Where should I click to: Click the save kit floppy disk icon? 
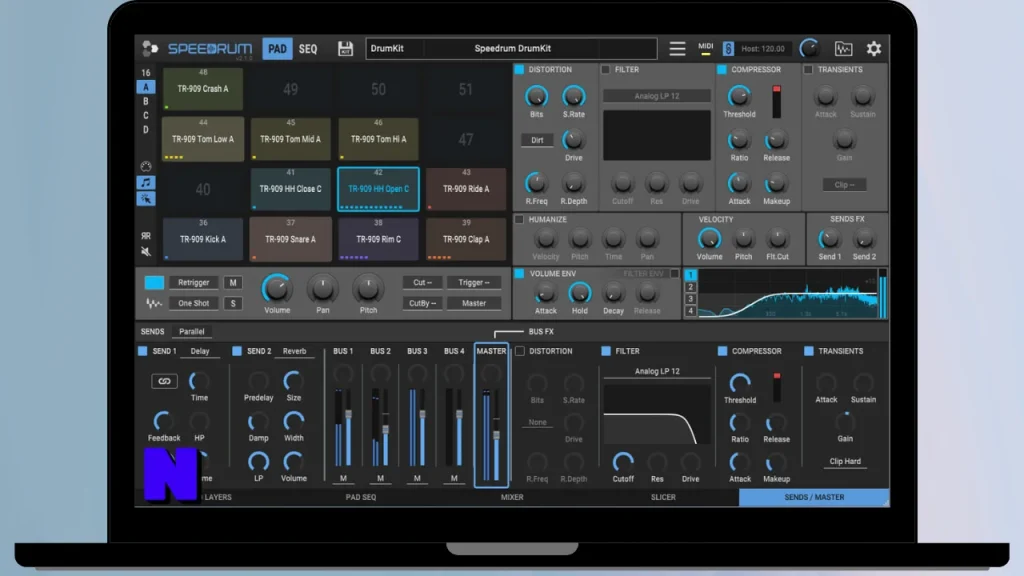pos(345,48)
